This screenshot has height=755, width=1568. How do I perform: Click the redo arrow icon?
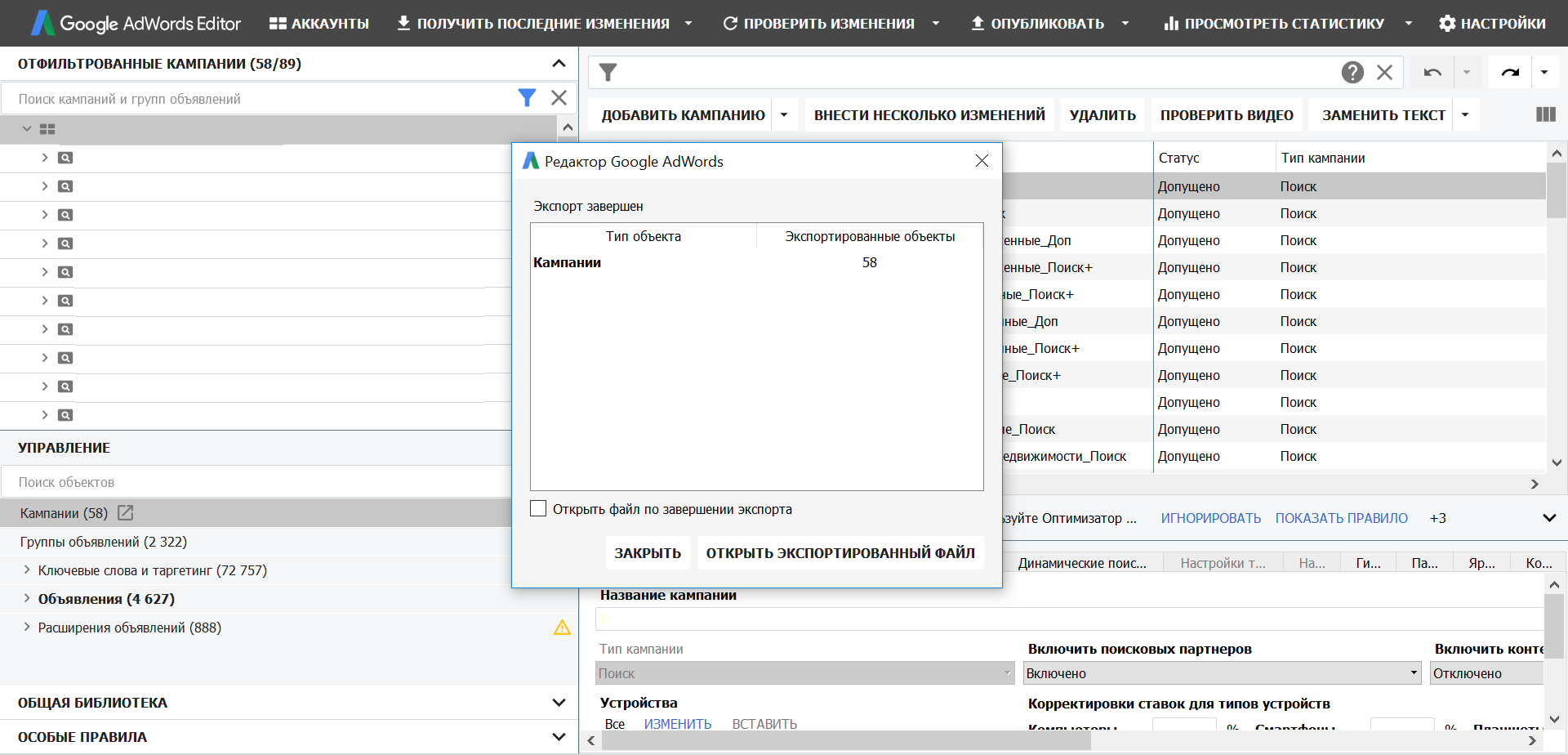point(1510,73)
